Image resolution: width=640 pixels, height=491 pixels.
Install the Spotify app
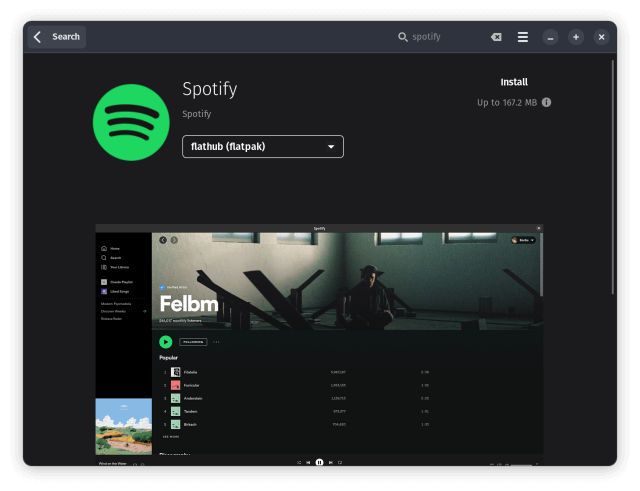point(513,82)
